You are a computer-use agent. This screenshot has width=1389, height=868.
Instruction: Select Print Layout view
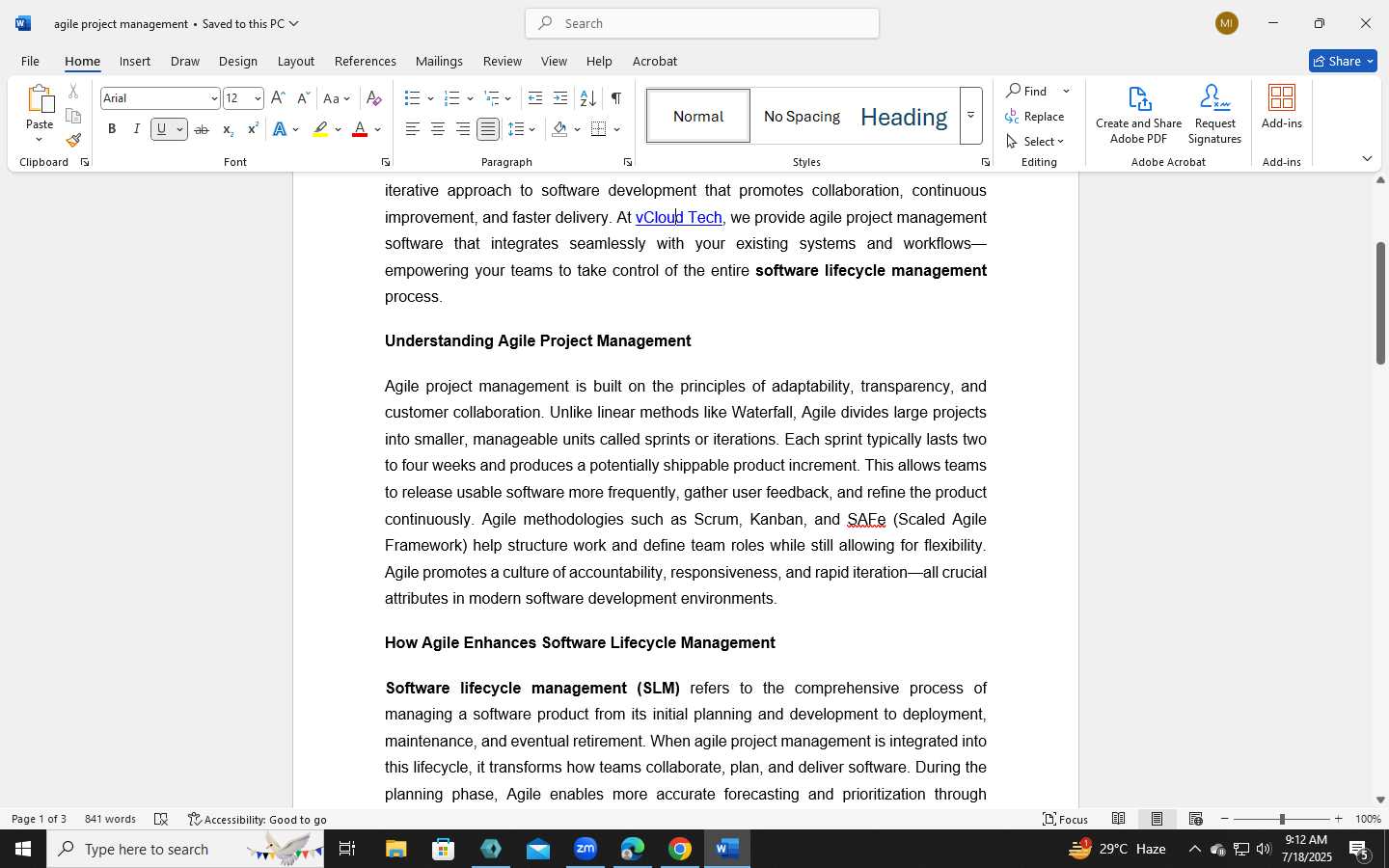(x=1157, y=819)
